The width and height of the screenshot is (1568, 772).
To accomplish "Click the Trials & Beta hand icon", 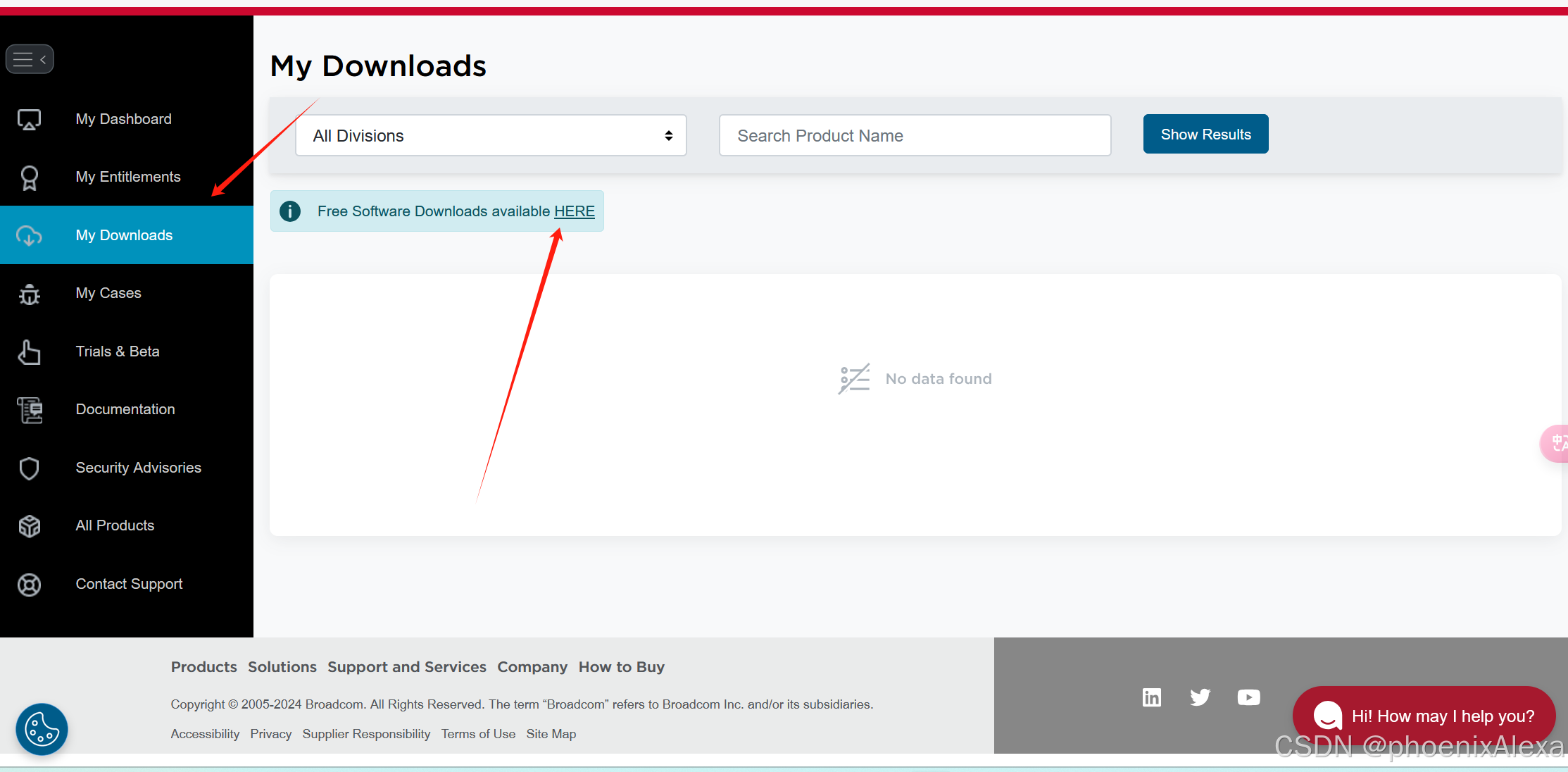I will click(x=29, y=352).
